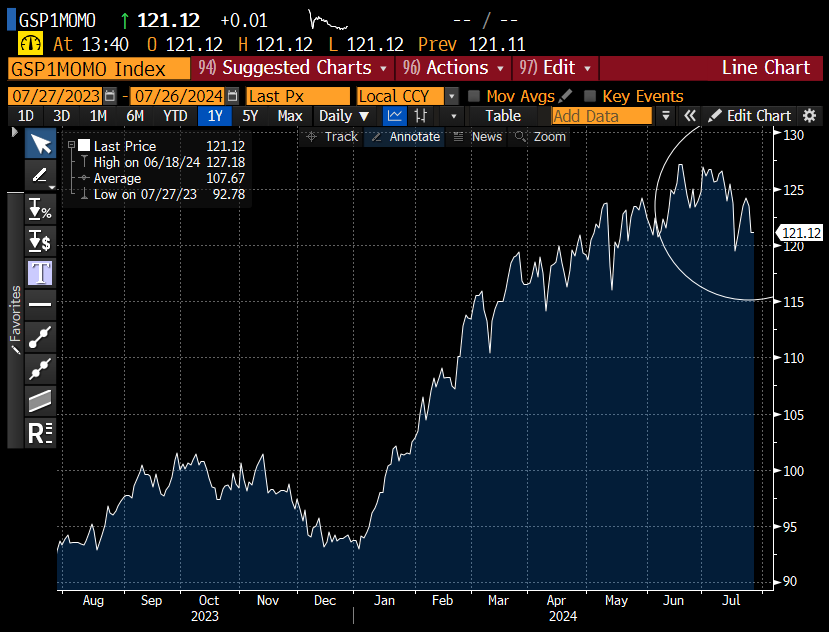Screen dimensions: 829x632
Task: Click Low on 07/27/23 legend row
Action: click(x=162, y=194)
